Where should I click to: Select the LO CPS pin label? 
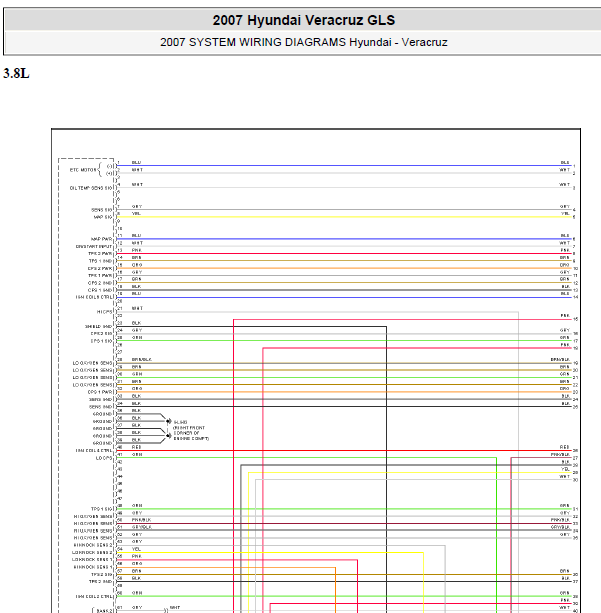104,458
